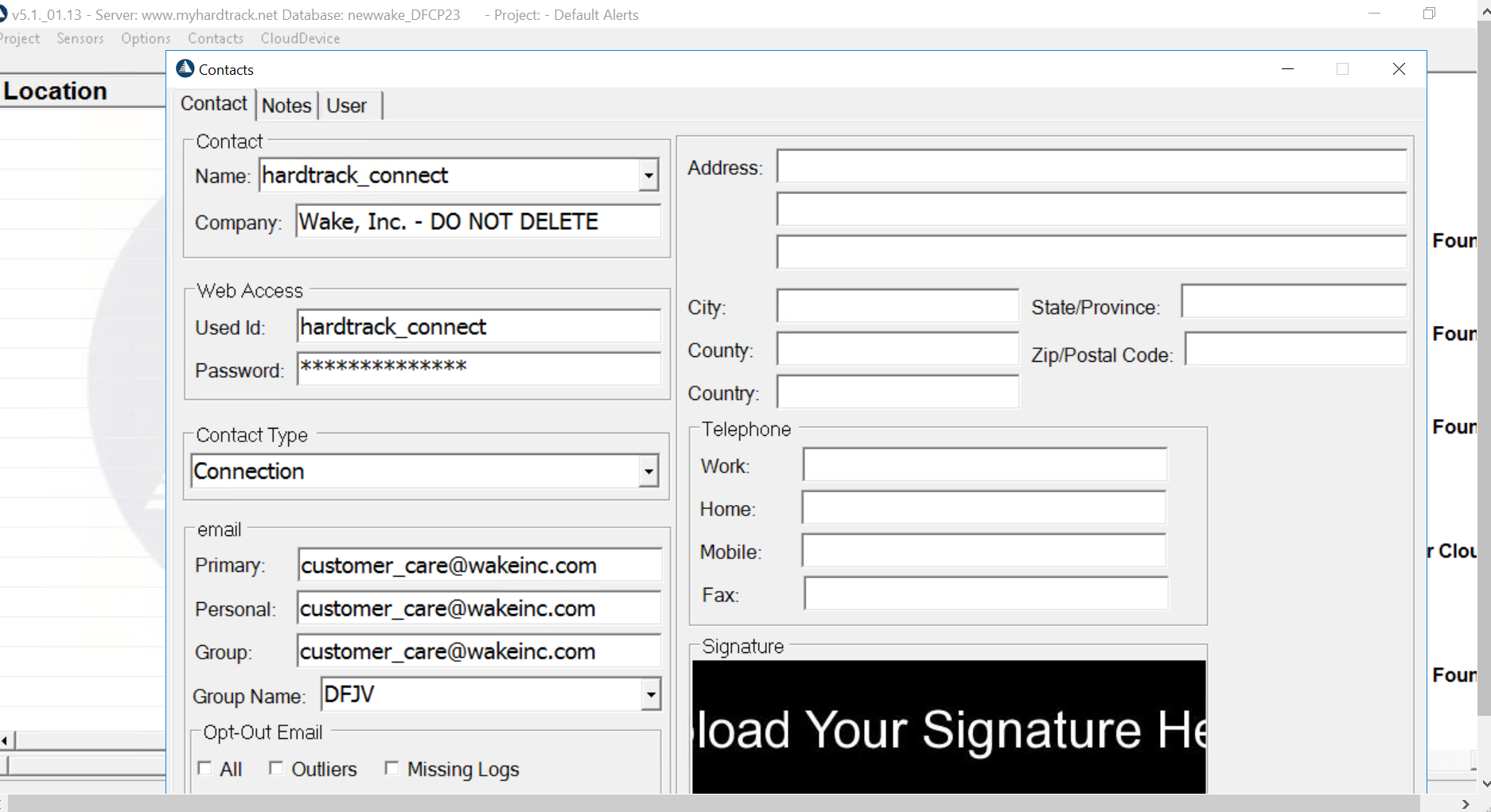
Task: Open the CloudDevice menu
Action: [x=300, y=38]
